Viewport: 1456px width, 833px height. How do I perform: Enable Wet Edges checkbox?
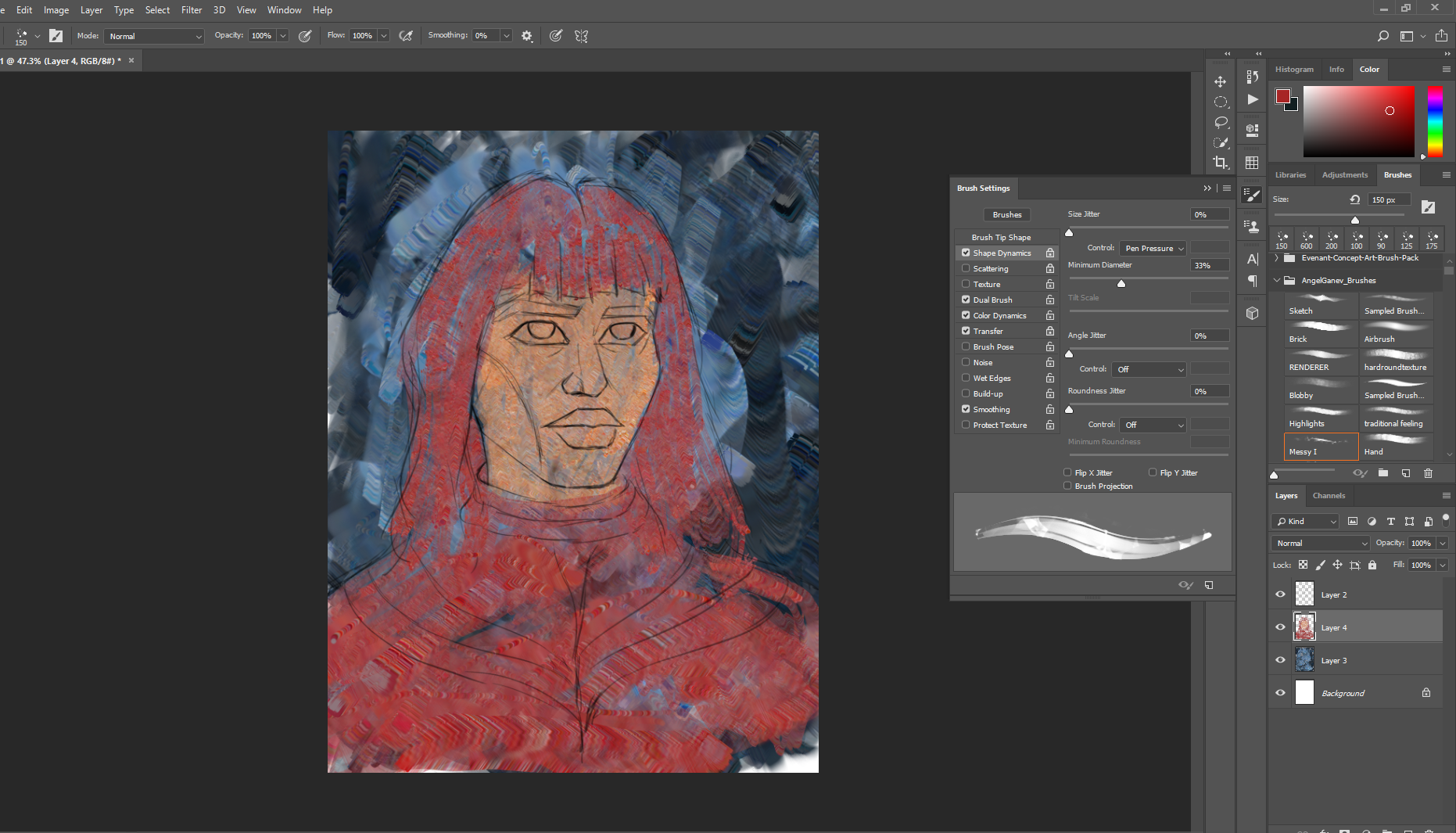(966, 378)
